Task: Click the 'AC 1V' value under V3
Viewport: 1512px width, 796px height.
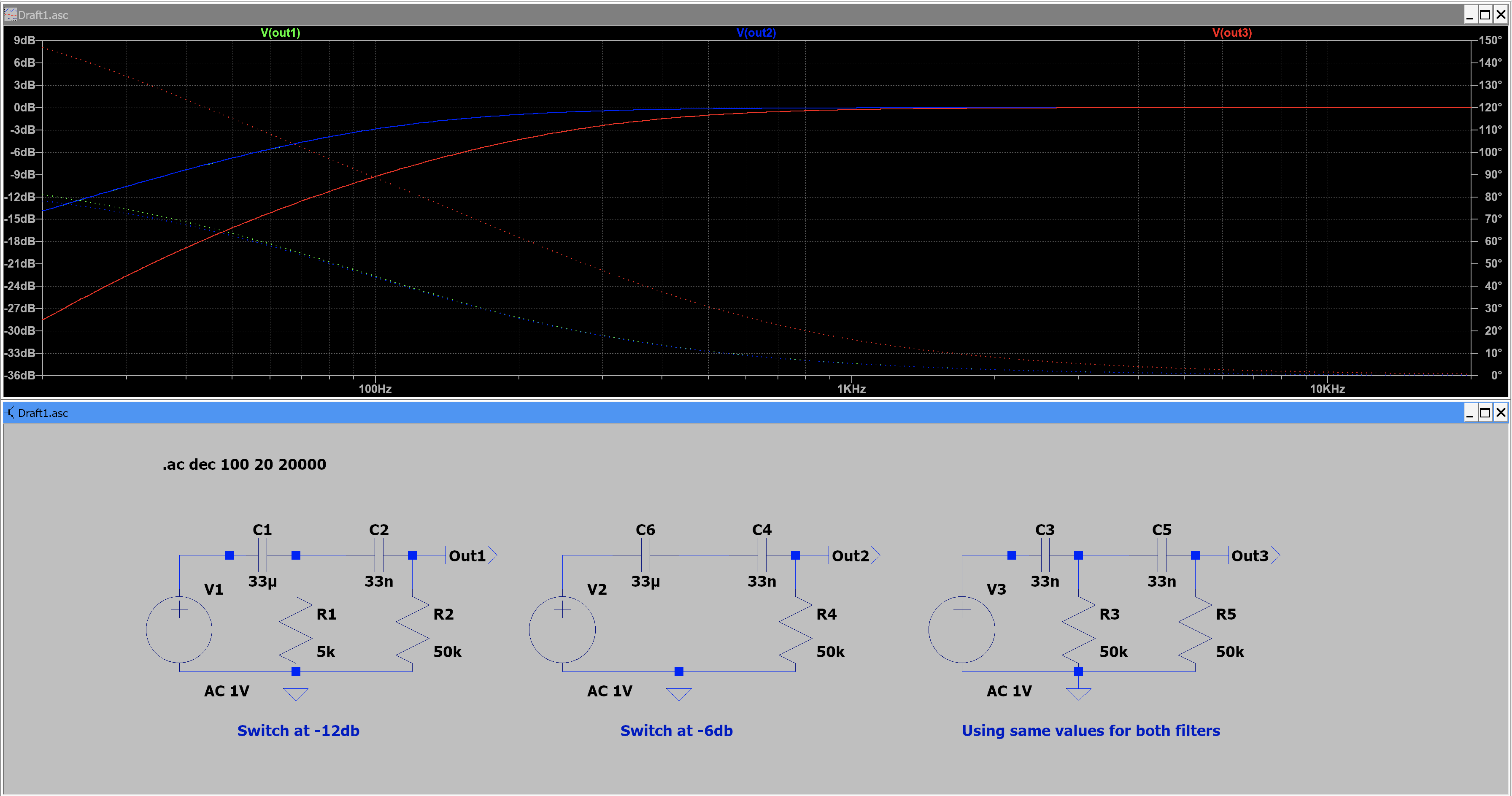Action: pyautogui.click(x=1009, y=691)
